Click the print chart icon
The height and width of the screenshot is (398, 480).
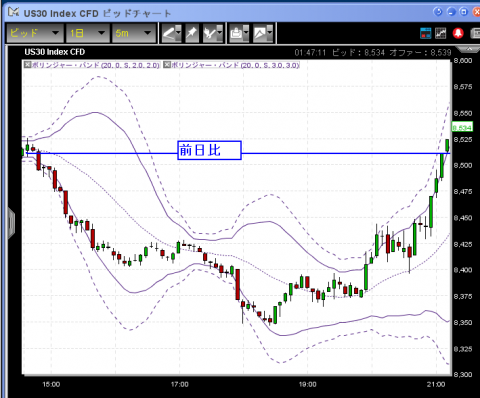pos(237,33)
